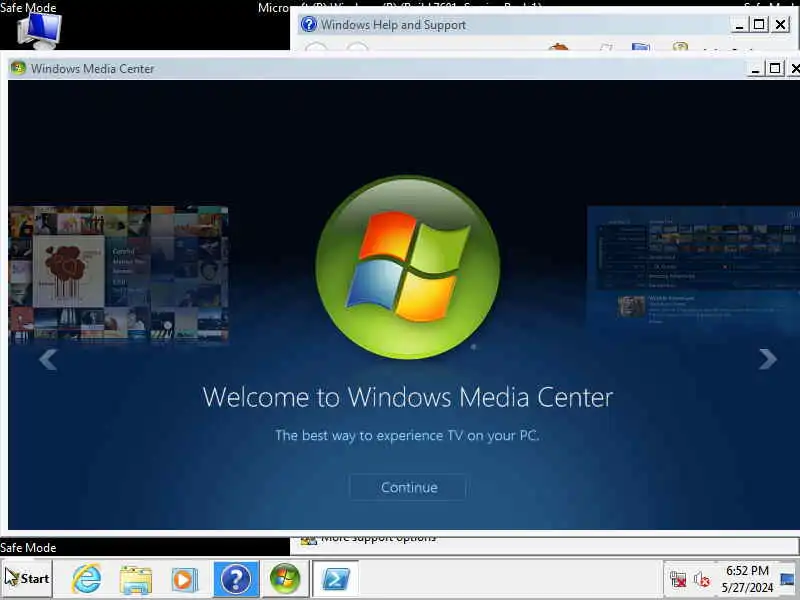The image size is (800, 600).
Task: Maximize the Windows Help and Support window
Action: 759,24
